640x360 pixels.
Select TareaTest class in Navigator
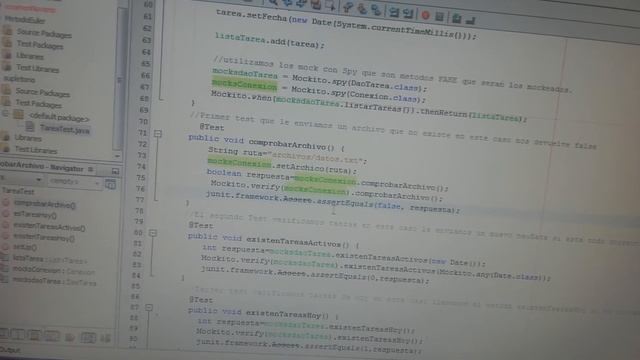point(18,191)
